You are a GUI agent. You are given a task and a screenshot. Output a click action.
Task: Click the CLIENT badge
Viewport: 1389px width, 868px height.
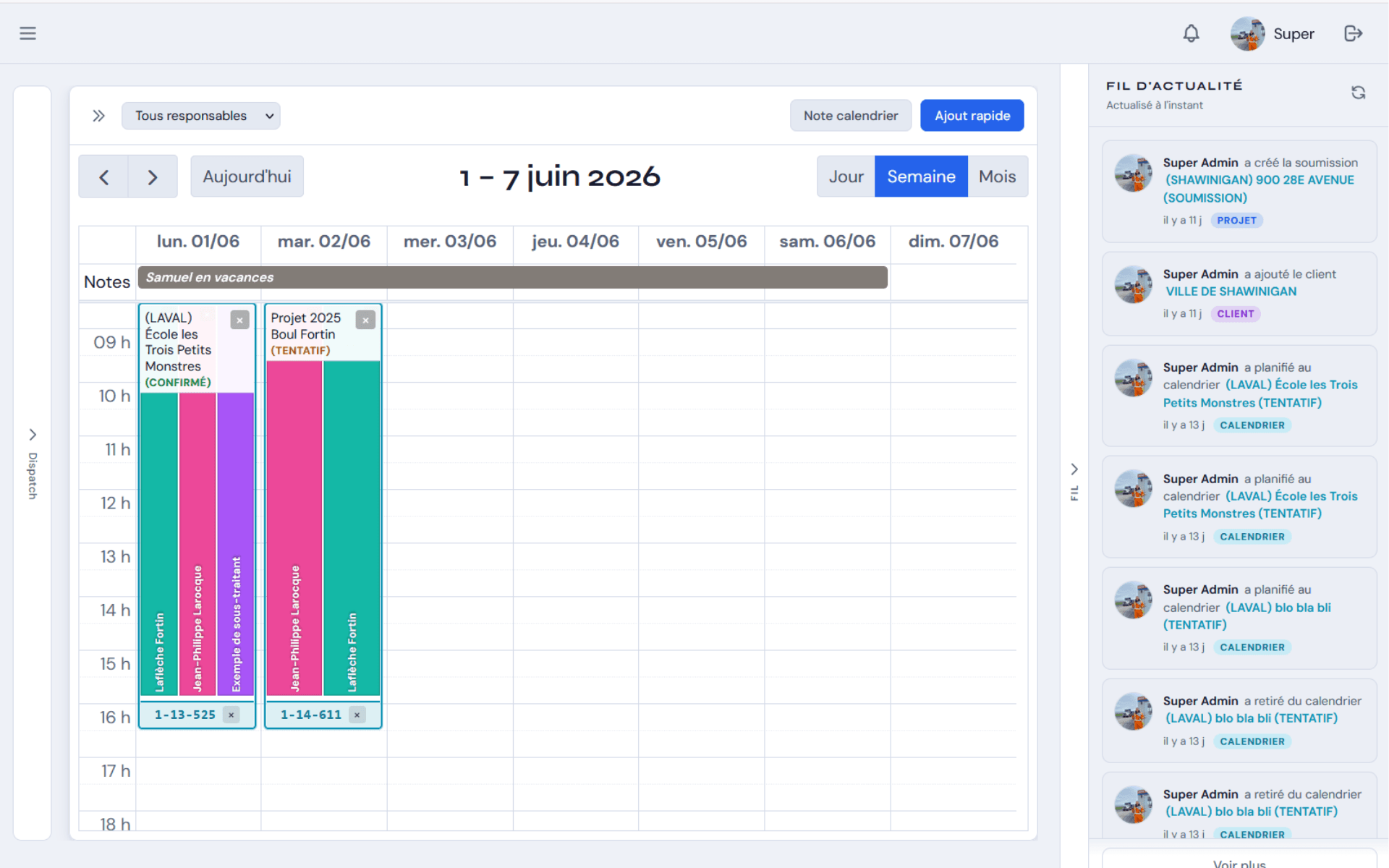click(1235, 314)
